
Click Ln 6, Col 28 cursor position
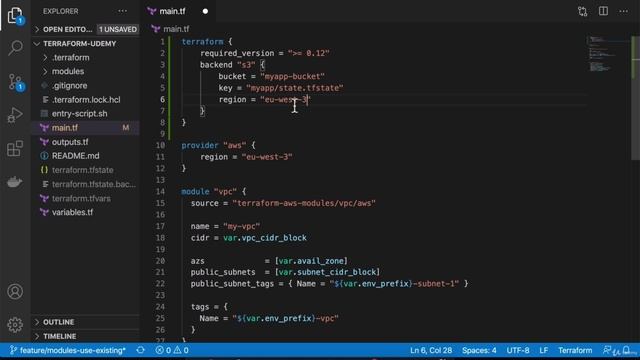click(431, 350)
